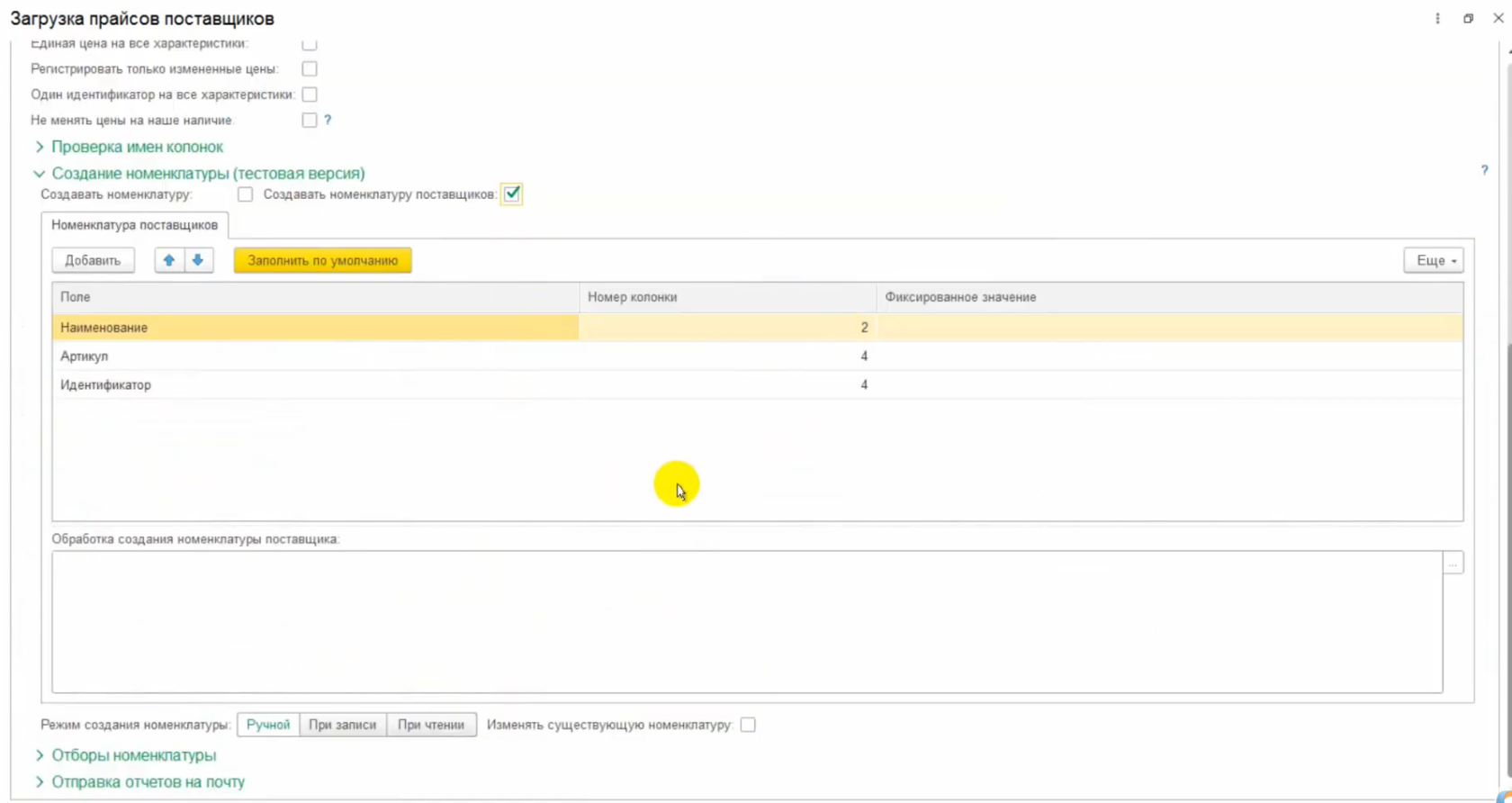The image size is (1512, 803).
Task: Check 'Один идентификатор на все характеристики'
Action: coord(310,94)
